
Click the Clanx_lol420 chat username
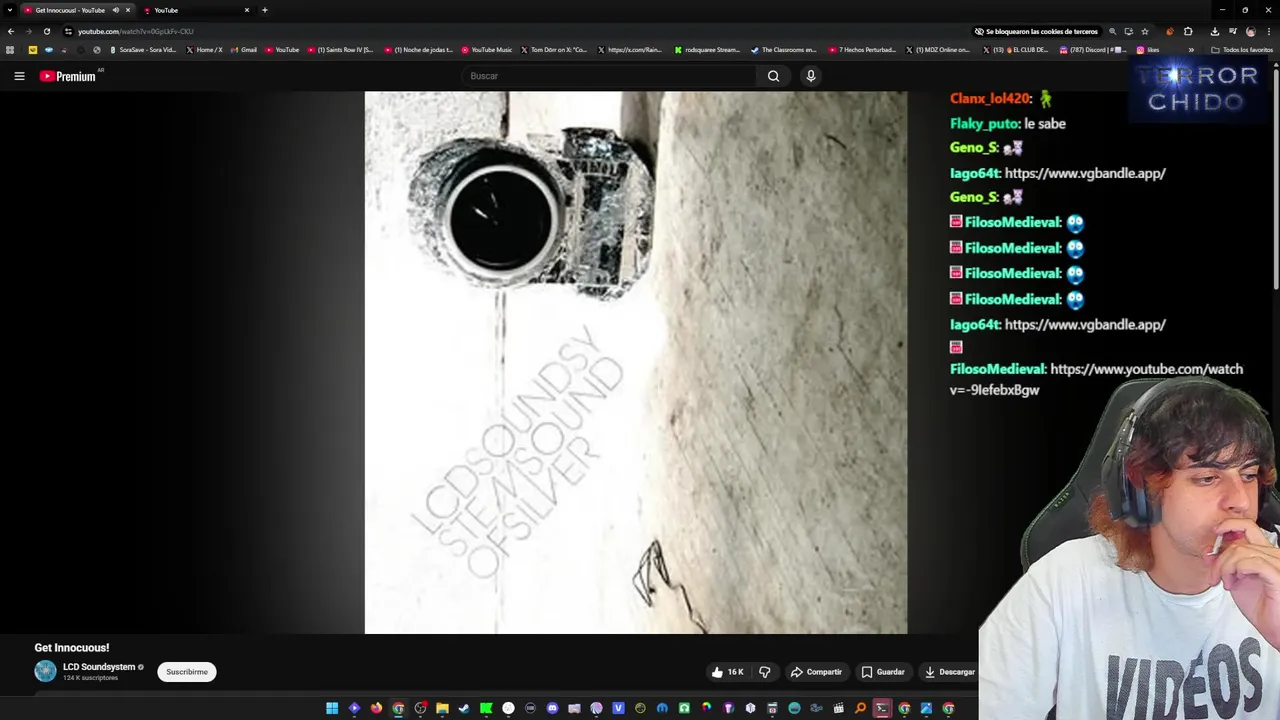[x=990, y=98]
